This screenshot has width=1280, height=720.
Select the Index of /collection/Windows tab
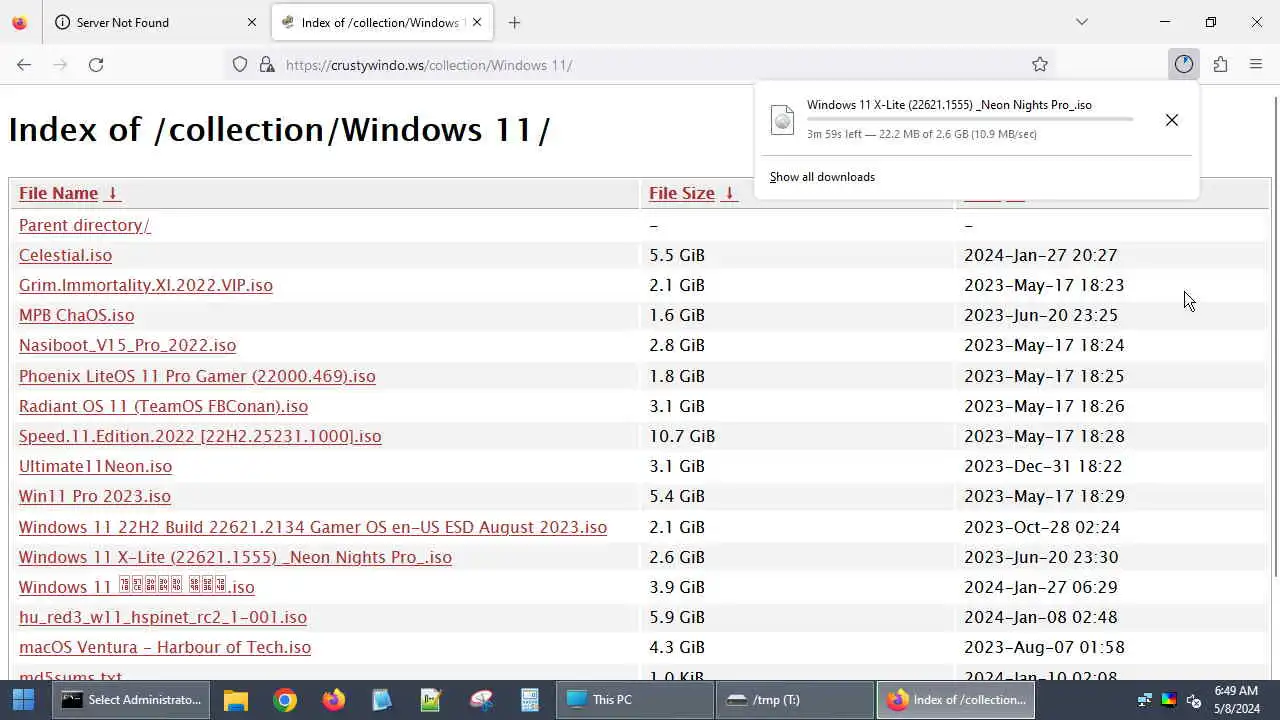[x=380, y=22]
